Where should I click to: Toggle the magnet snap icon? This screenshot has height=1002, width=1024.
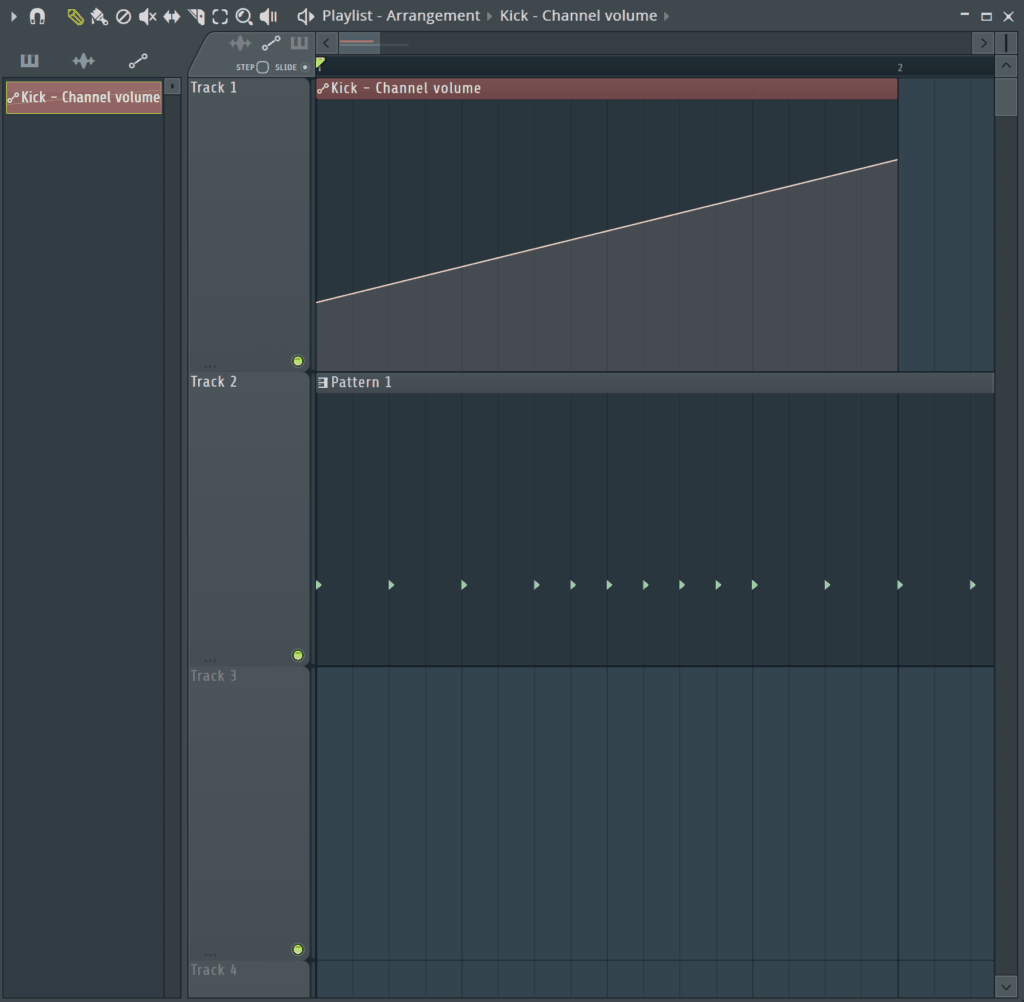point(37,16)
